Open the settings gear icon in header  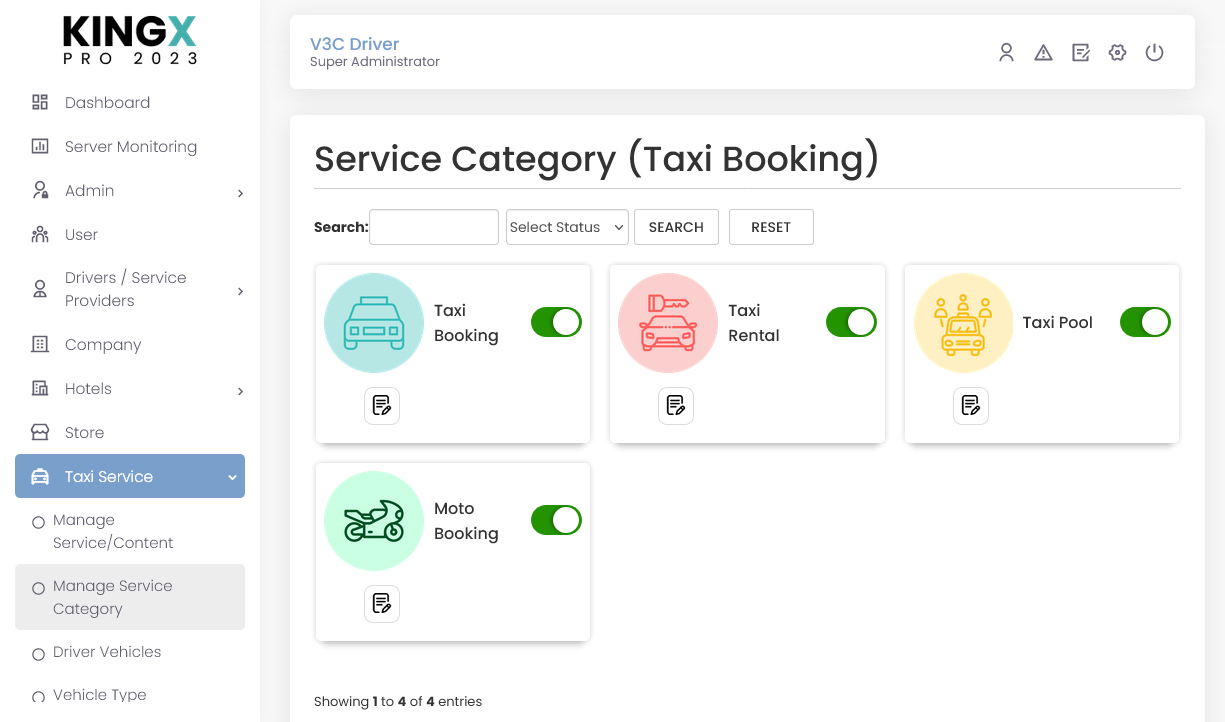pyautogui.click(x=1118, y=53)
